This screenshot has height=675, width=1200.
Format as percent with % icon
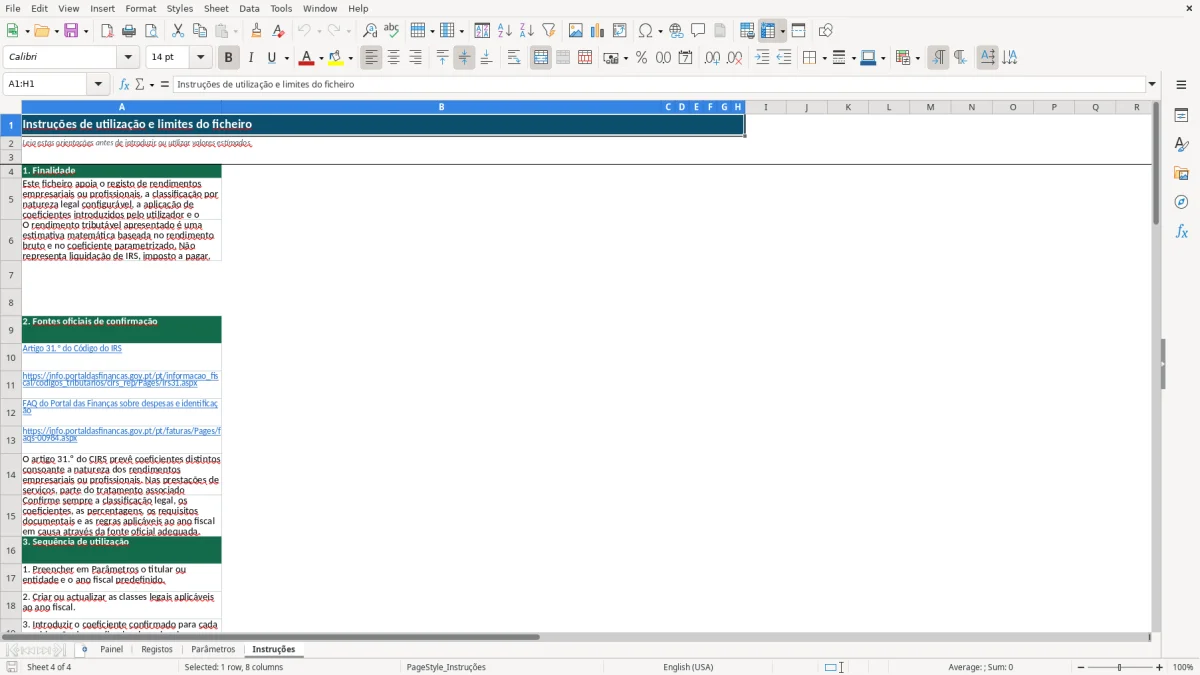click(x=642, y=58)
